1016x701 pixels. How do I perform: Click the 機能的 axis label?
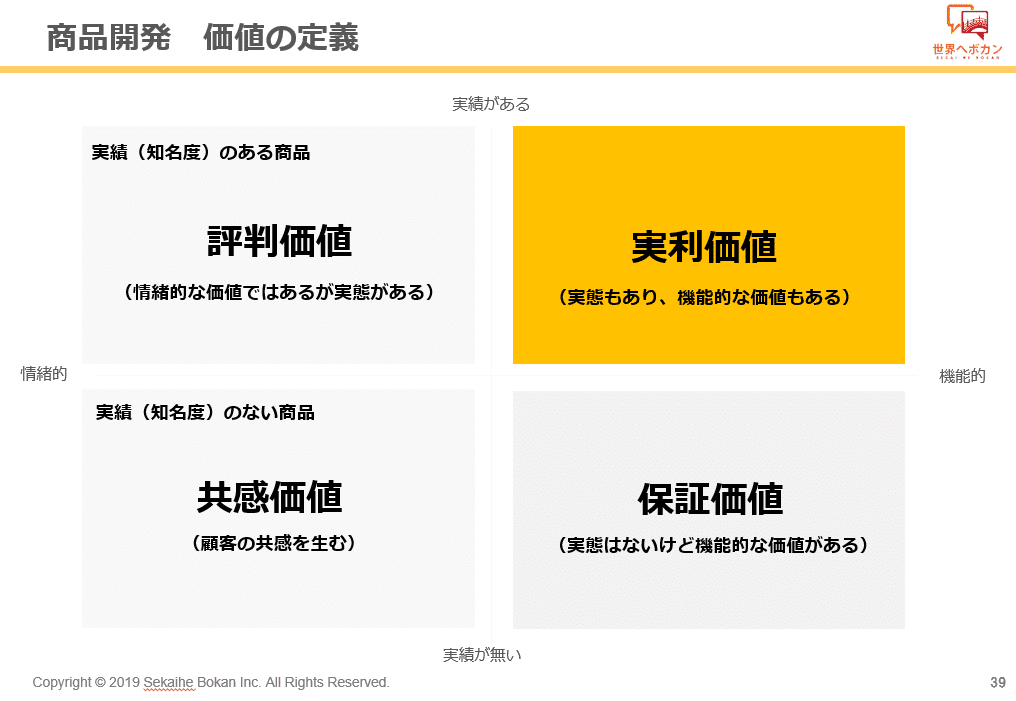(962, 376)
